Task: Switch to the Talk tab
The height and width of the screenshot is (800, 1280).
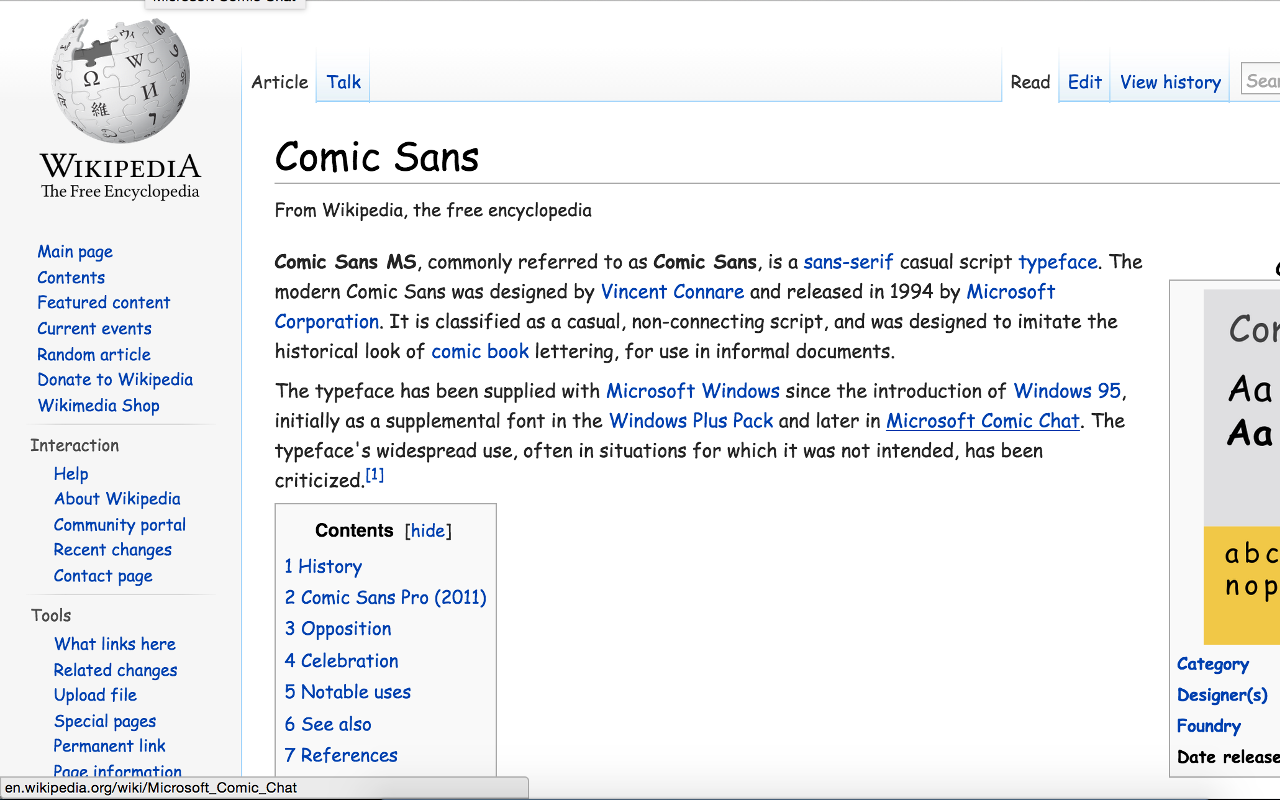Action: point(344,82)
